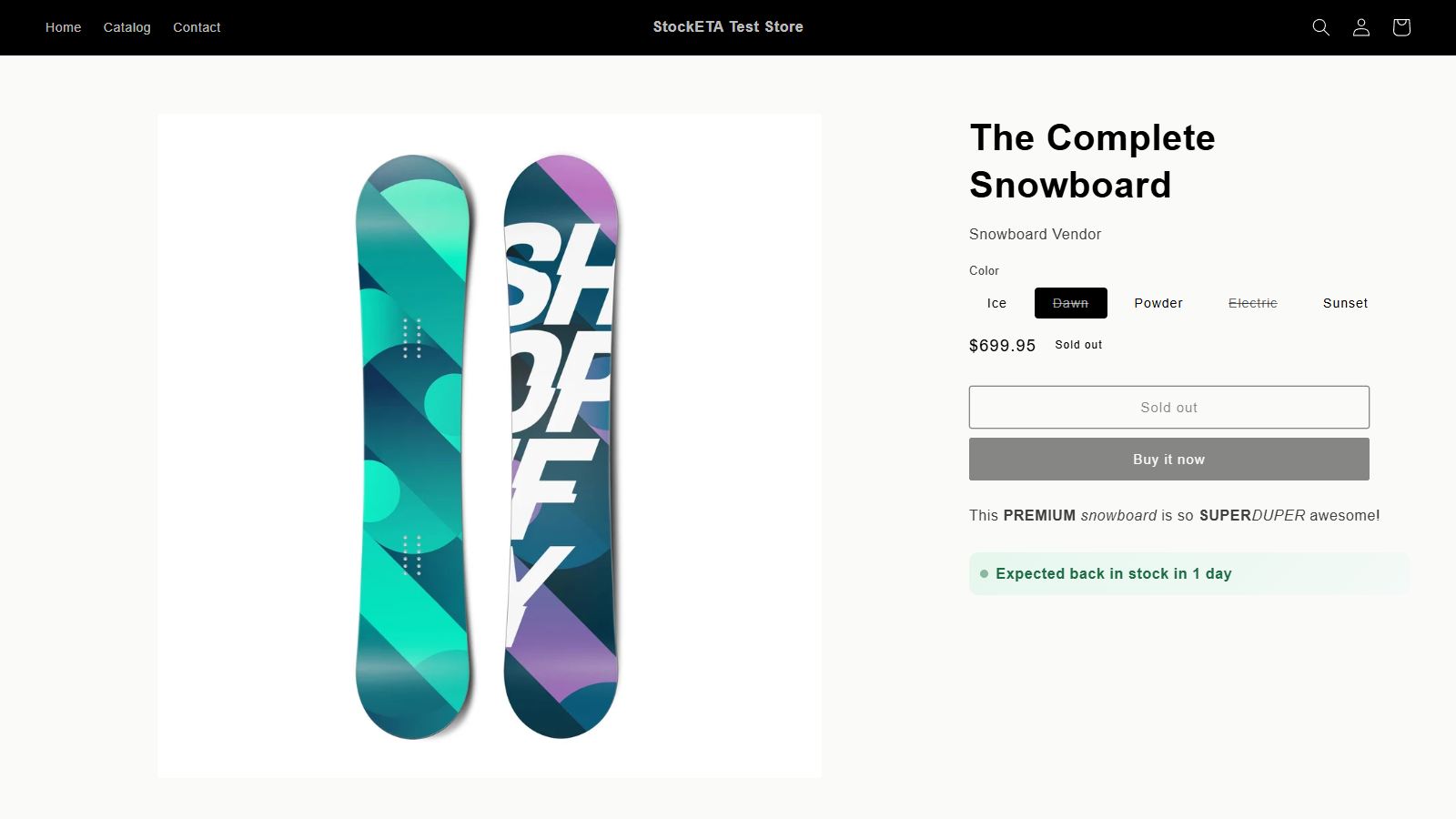Click the Buy it now button
The width and height of the screenshot is (1456, 819).
tap(1169, 460)
